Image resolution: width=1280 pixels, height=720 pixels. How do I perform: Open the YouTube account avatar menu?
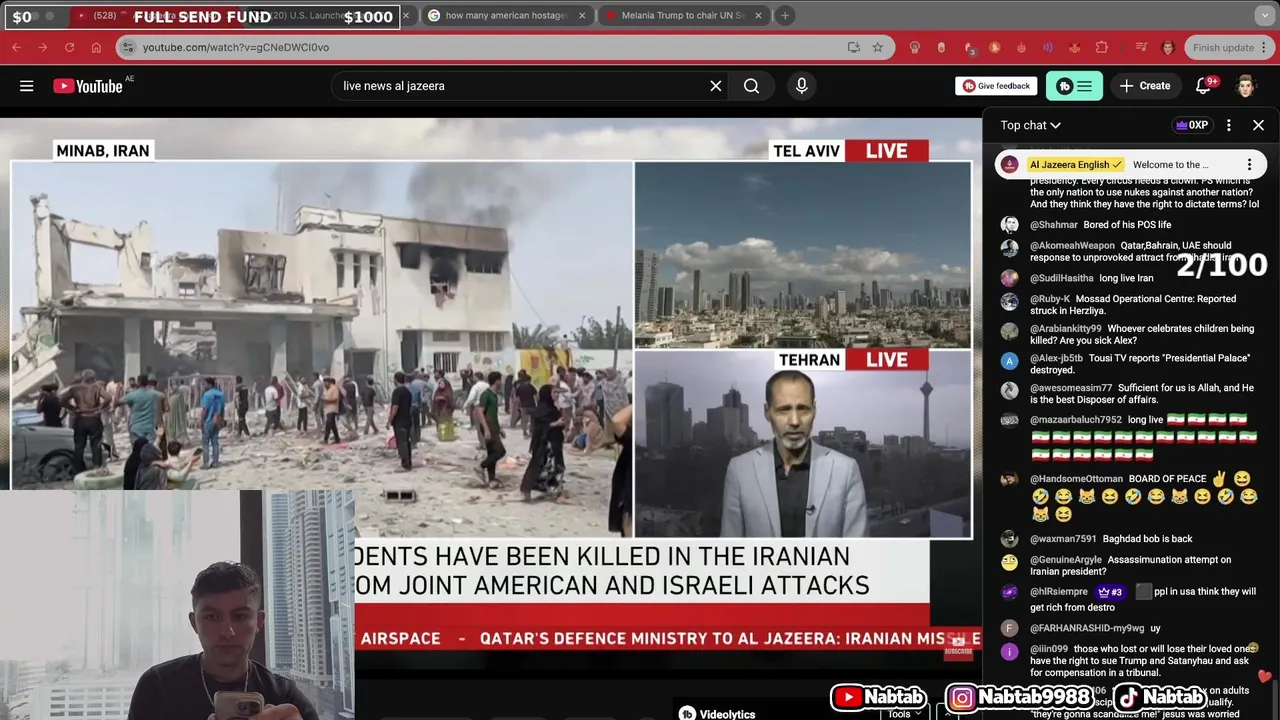[x=1245, y=86]
